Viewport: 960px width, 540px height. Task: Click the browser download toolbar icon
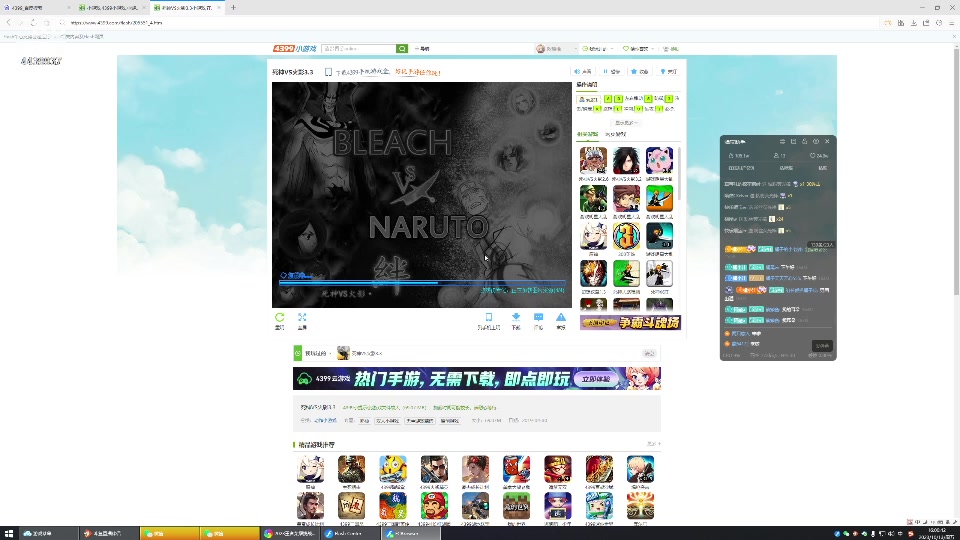[913, 23]
